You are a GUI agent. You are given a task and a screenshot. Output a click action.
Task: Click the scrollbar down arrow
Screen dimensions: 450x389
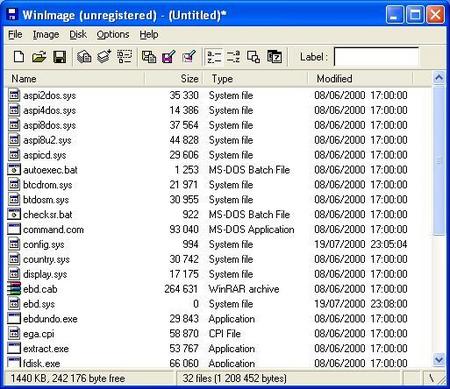tap(439, 360)
